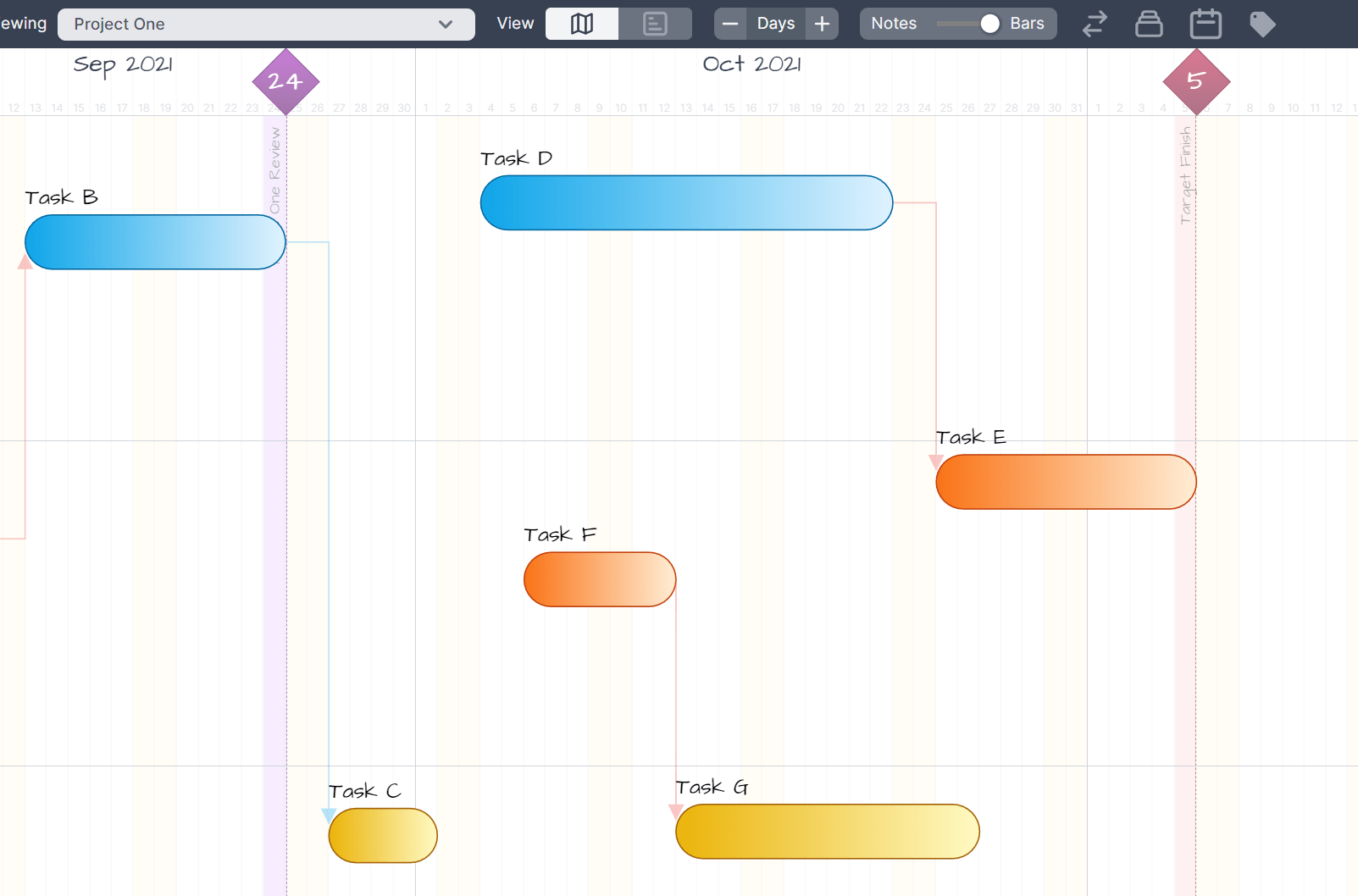This screenshot has width=1358, height=896.
Task: Open the calendar icon in the toolbar
Action: (x=1206, y=24)
